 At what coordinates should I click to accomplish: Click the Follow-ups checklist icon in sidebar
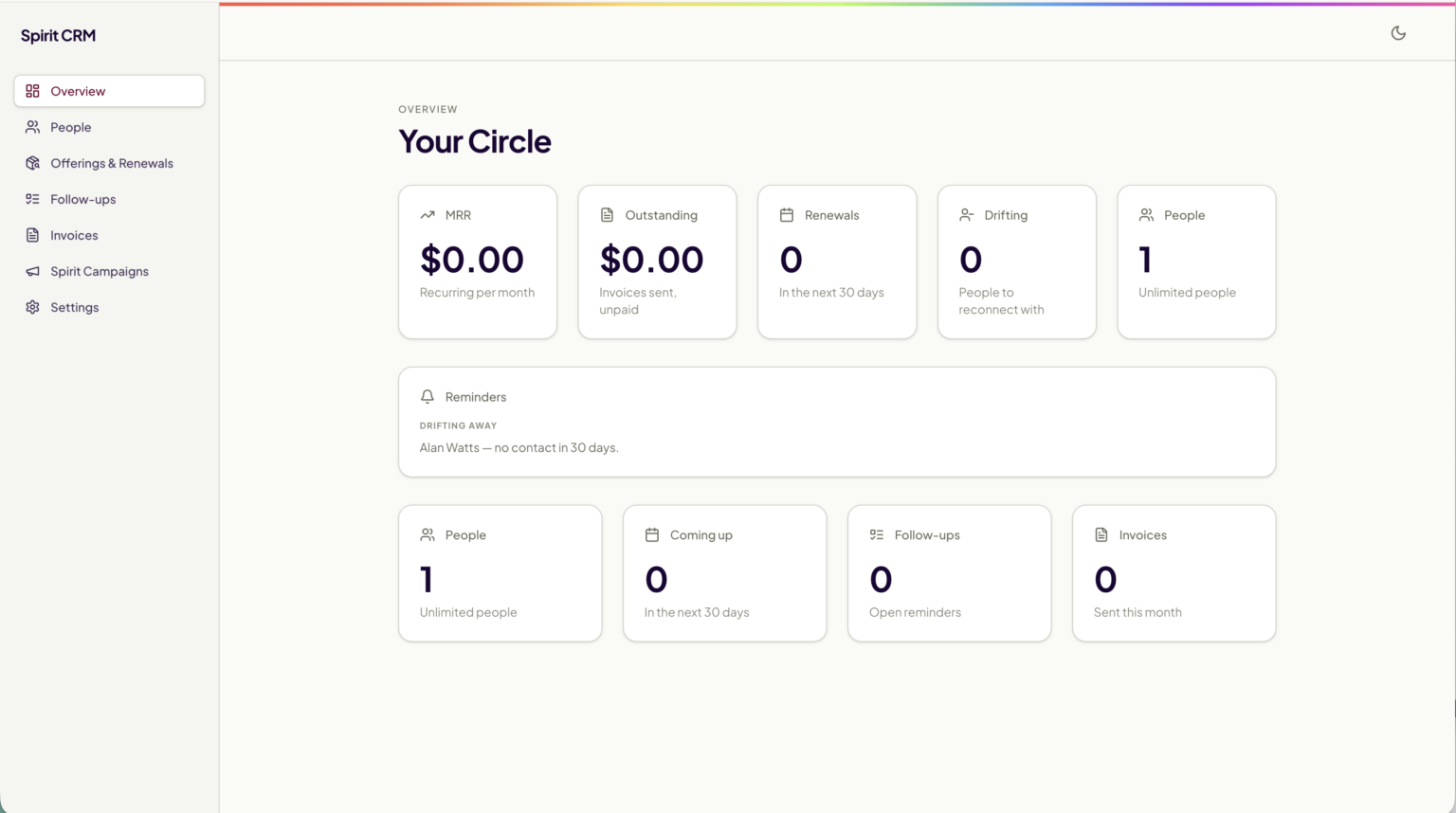pos(32,199)
